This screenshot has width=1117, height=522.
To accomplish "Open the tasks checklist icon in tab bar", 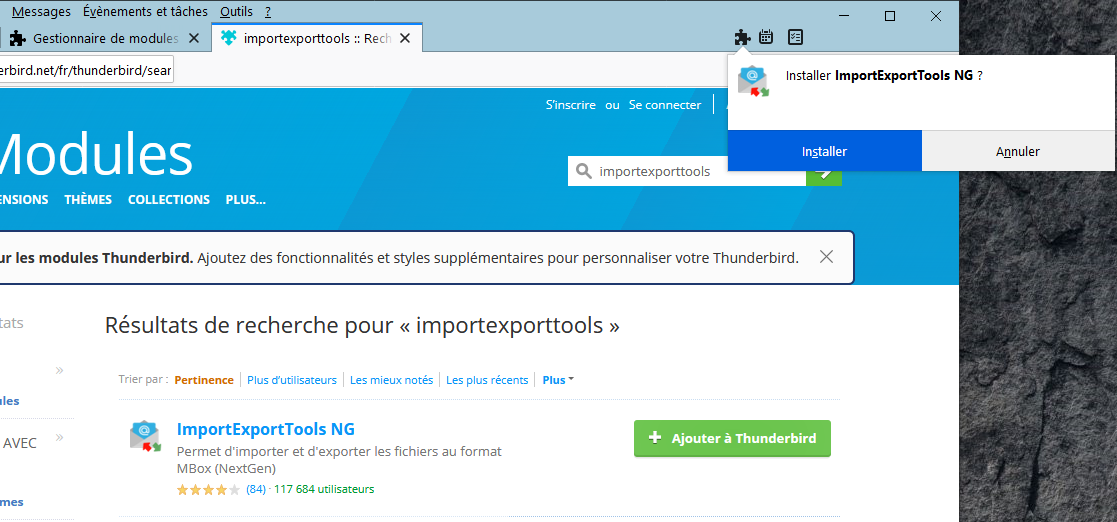I will (796, 37).
